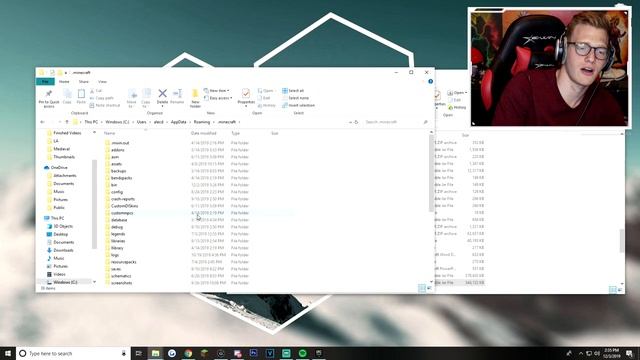Click Copy path in Clipboard group
This screenshot has height=360, width=640.
[102, 98]
